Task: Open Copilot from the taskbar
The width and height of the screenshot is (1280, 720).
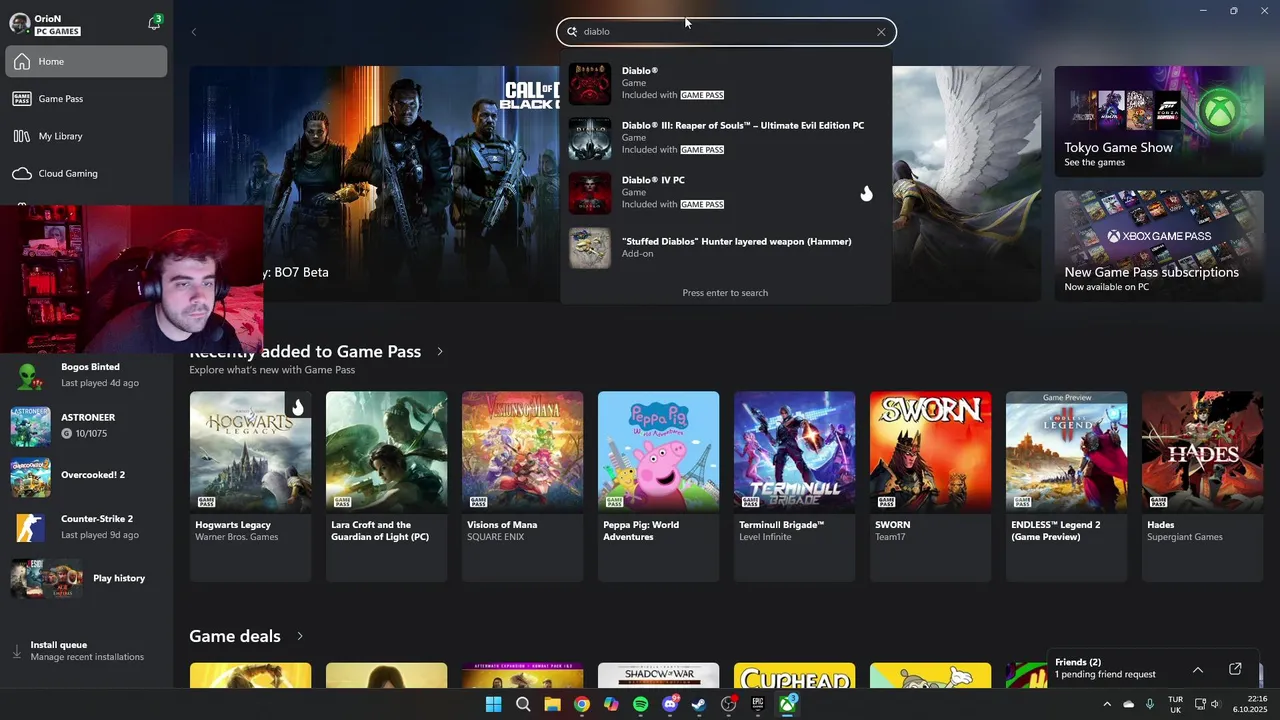Action: click(x=611, y=704)
